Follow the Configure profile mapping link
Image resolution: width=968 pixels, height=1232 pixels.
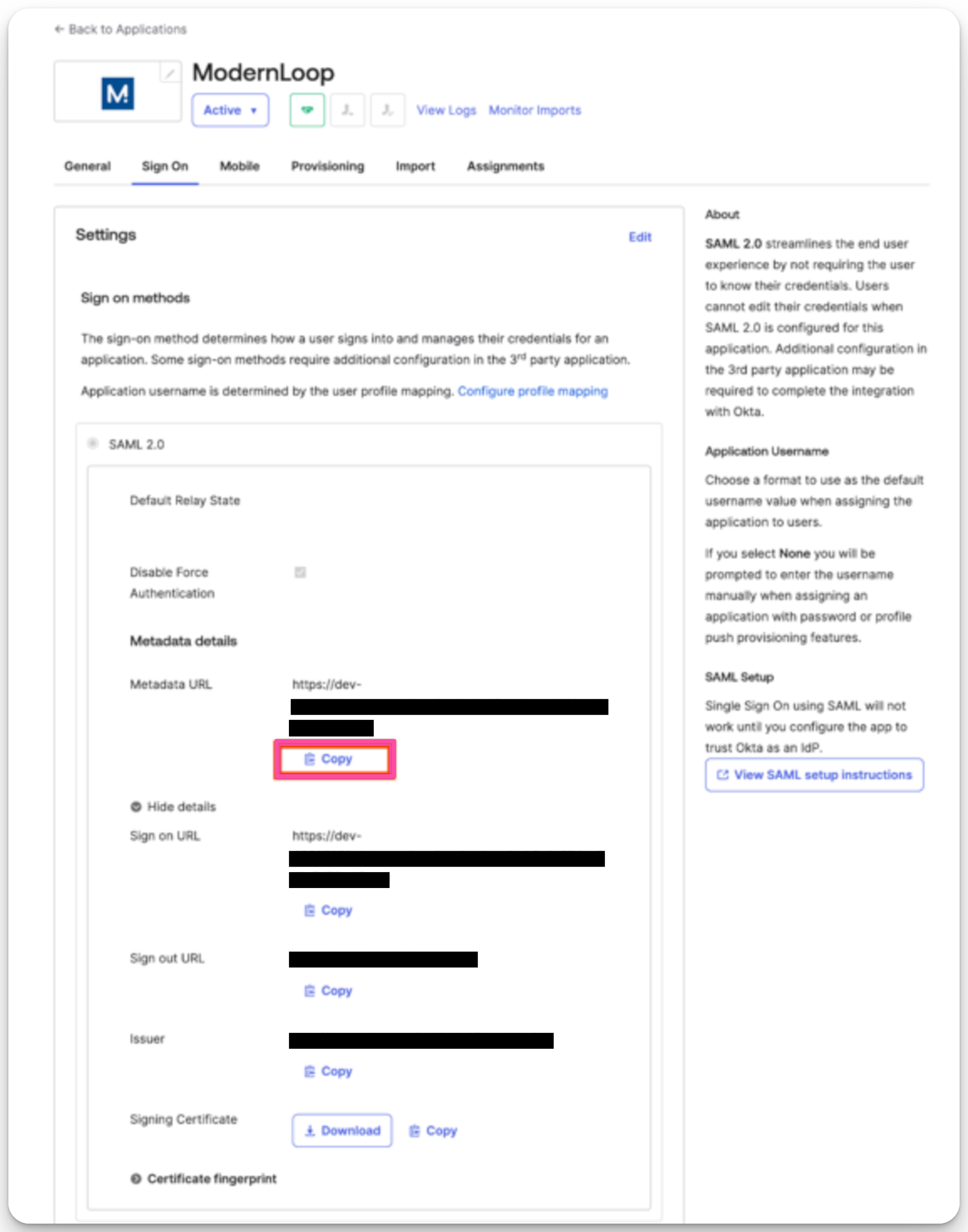[533, 391]
